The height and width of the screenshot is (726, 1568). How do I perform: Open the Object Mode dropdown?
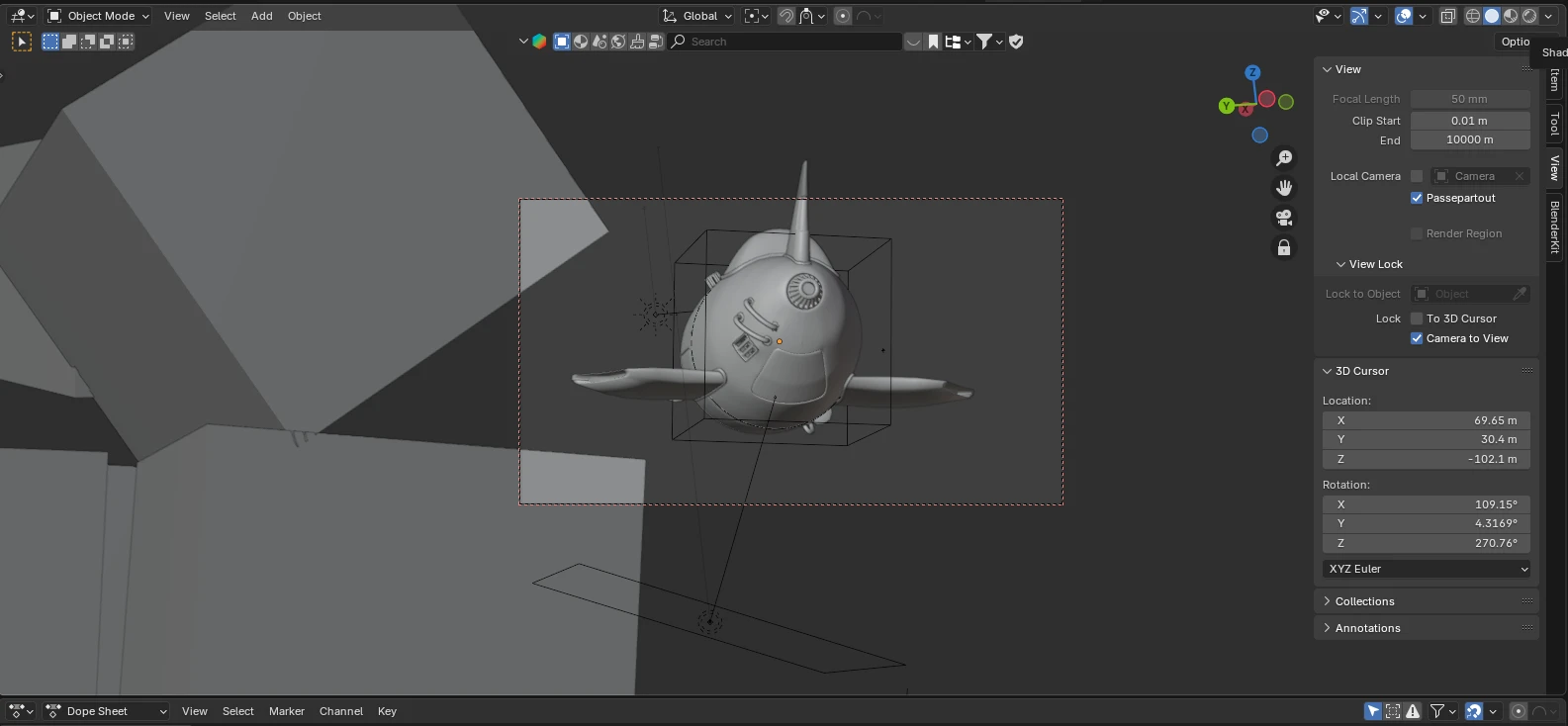tap(99, 16)
